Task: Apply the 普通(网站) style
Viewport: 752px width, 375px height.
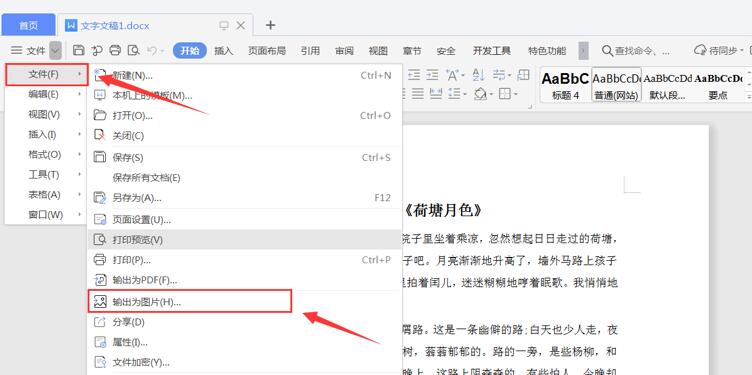Action: [617, 85]
